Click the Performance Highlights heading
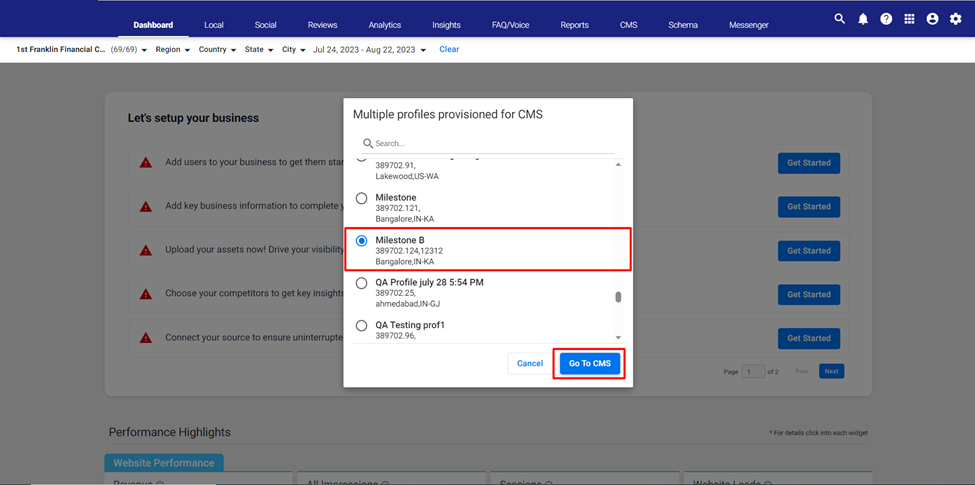Screen dimensions: 975x485 [x=170, y=432]
